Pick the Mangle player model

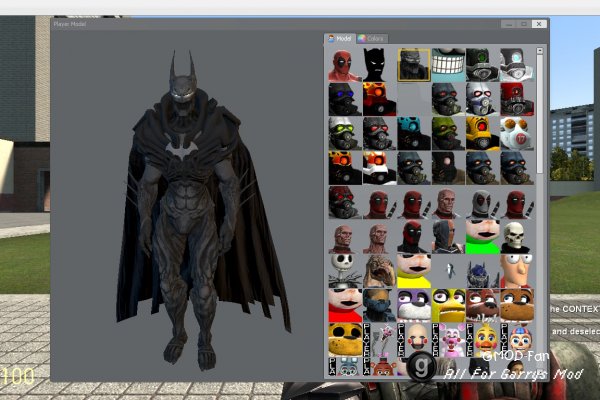pyautogui.click(x=379, y=340)
